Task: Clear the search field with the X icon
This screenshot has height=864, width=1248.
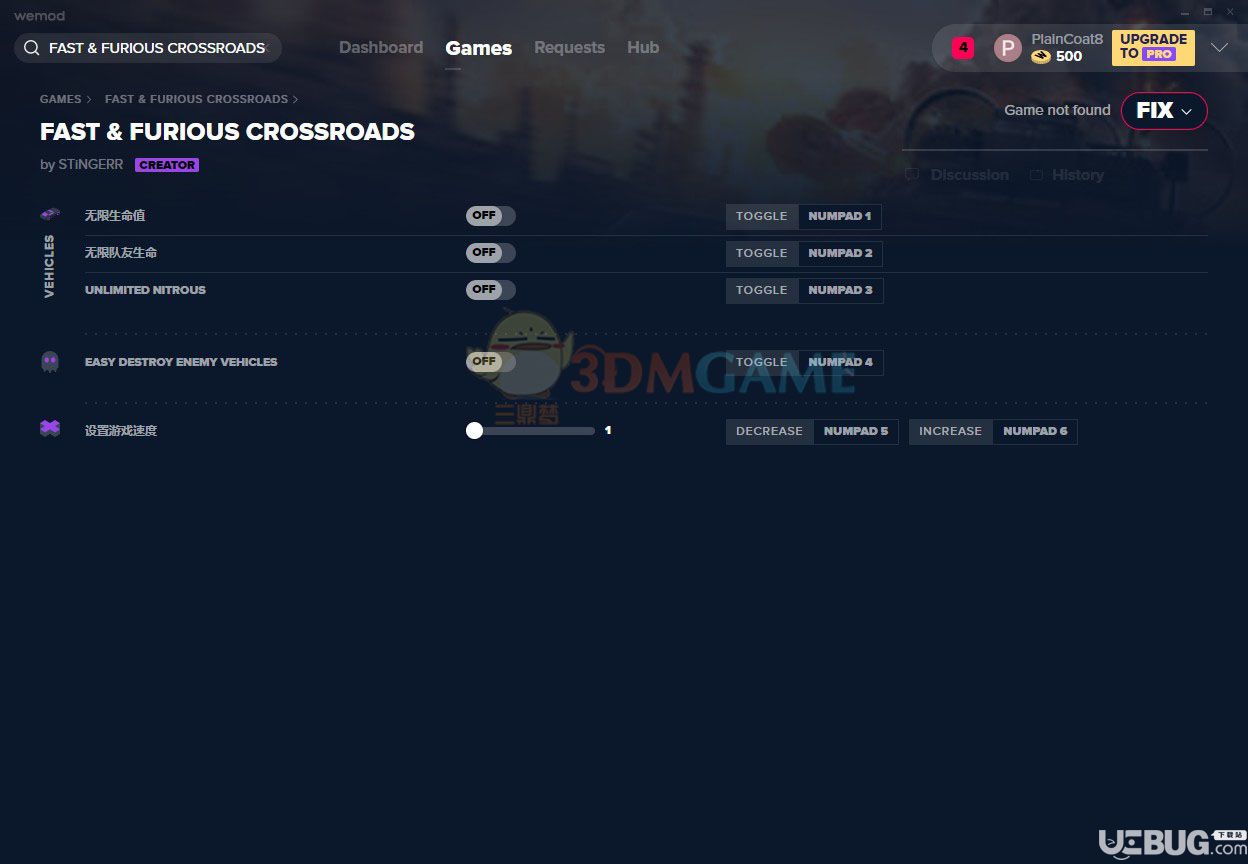Action: click(266, 48)
